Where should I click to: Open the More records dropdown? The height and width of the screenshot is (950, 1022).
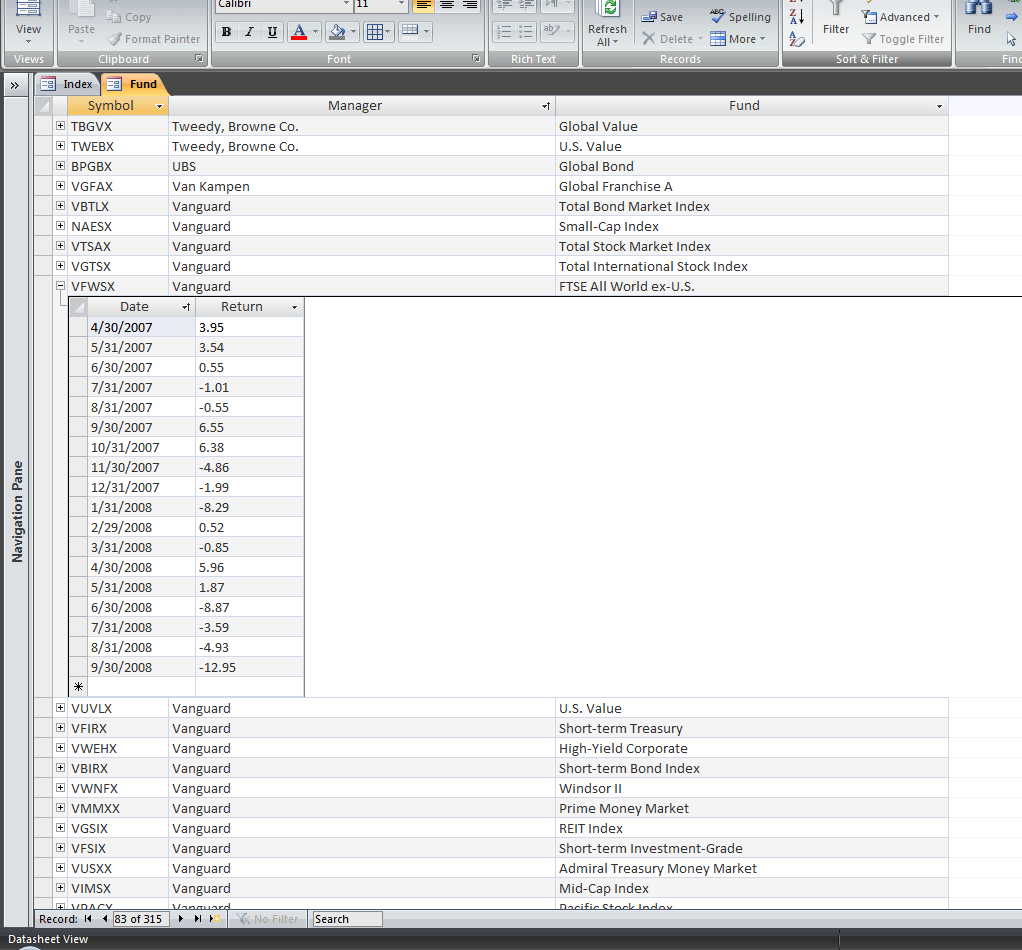click(738, 39)
